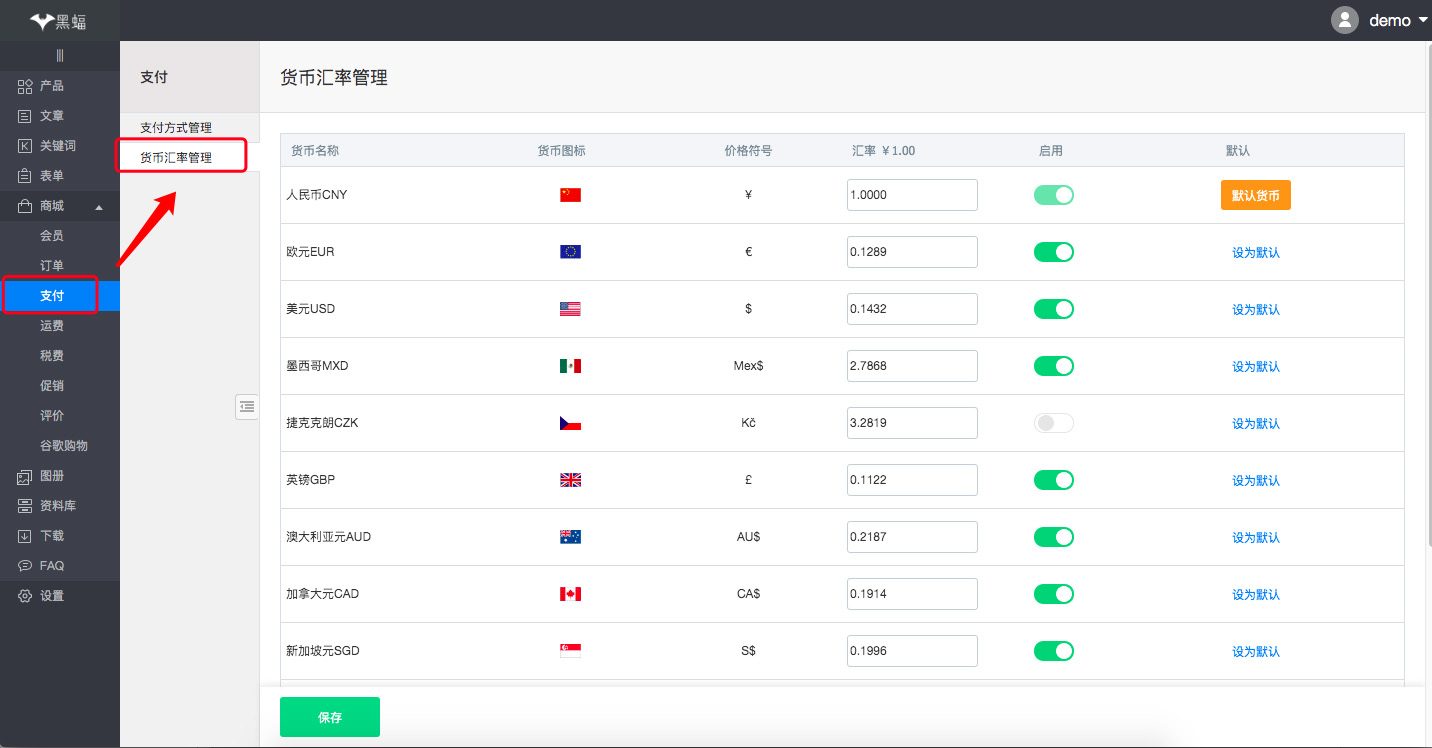The image size is (1432, 748).
Task: Click the Keywords icon in sidebar
Action: point(25,146)
